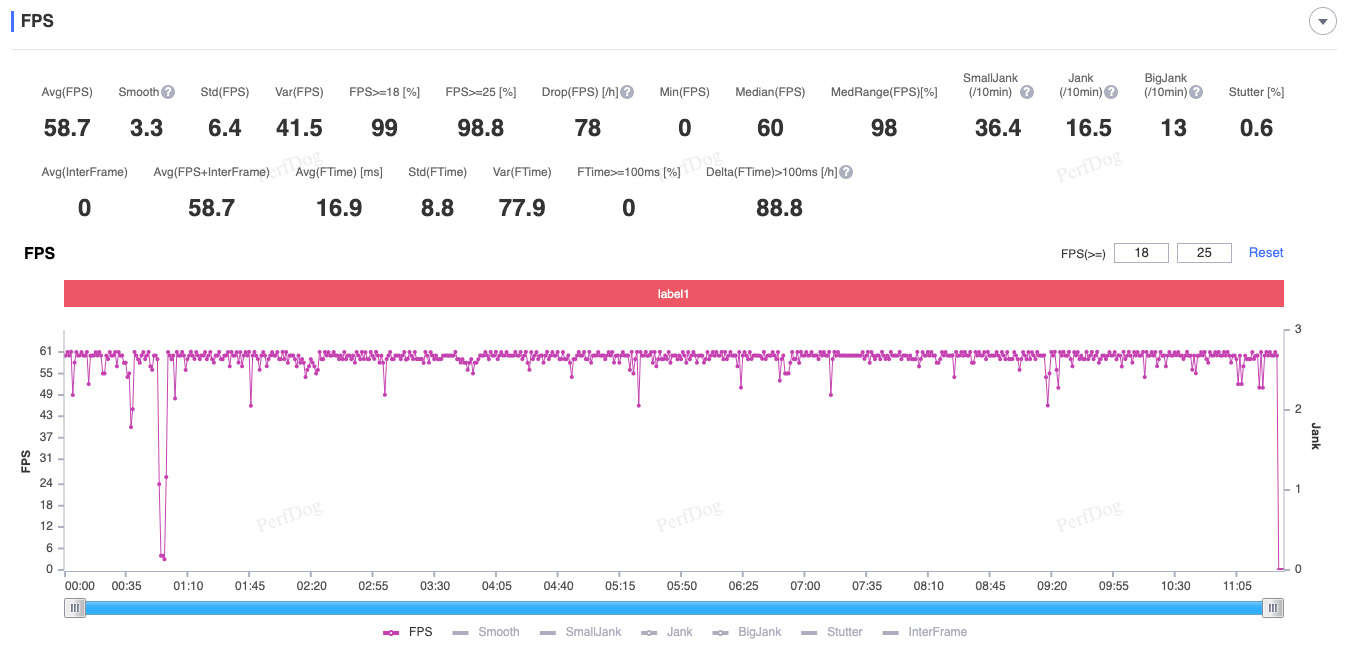Select the red label1 bar
This screenshot has height=646, width=1346.
coord(673,294)
